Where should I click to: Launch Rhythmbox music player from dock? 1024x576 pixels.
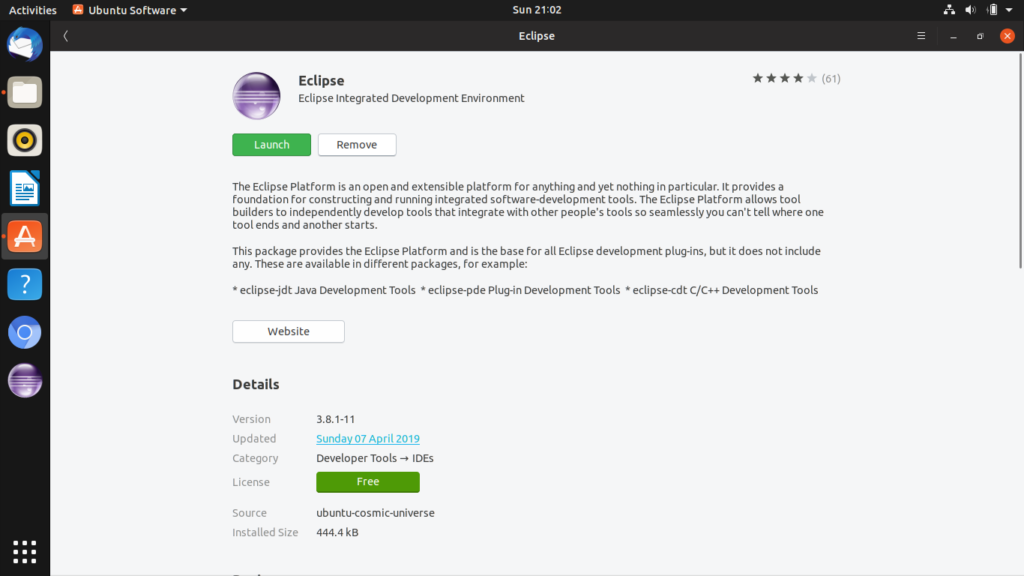tap(25, 140)
